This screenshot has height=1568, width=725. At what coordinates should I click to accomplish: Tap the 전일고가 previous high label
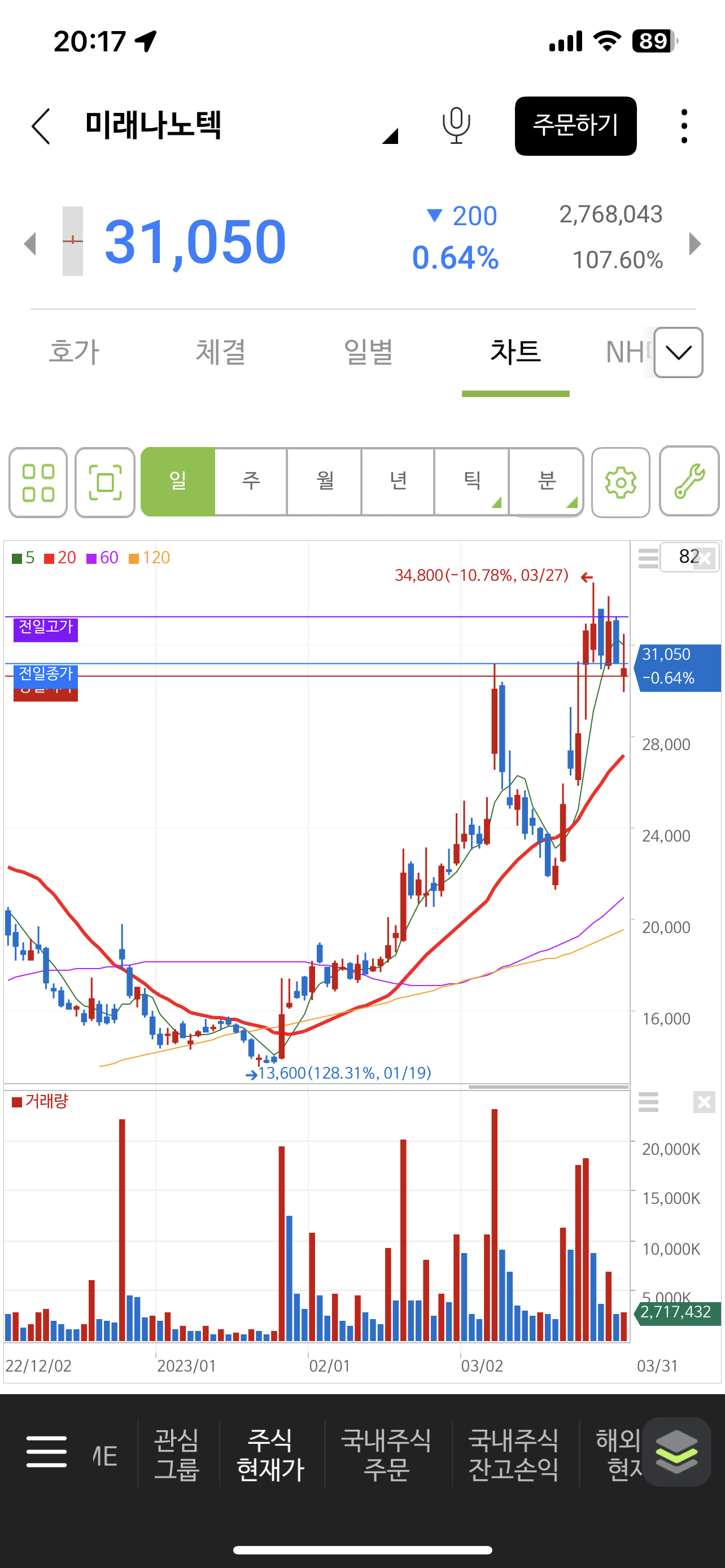point(46,629)
